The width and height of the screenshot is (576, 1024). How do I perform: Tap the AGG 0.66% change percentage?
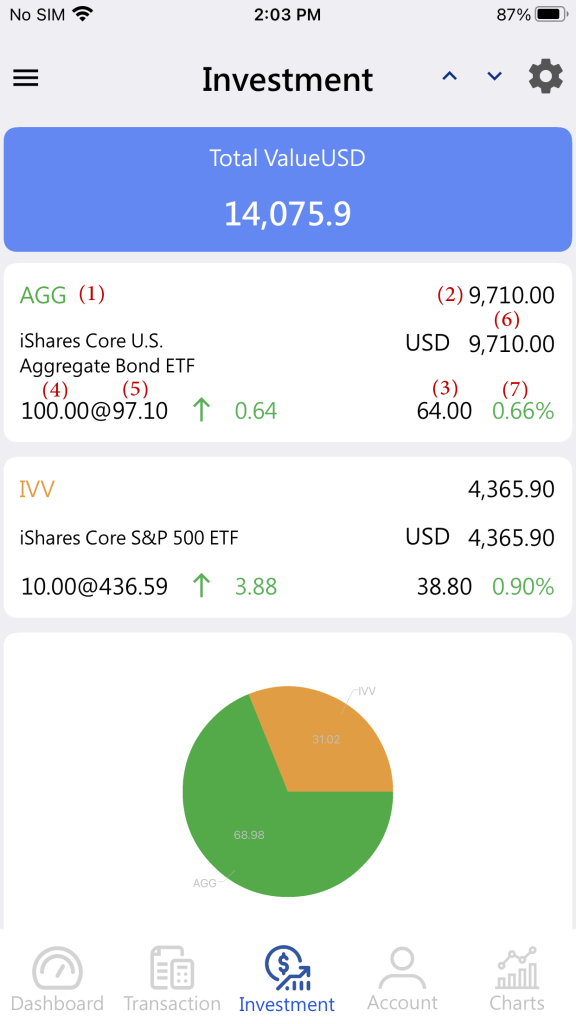[x=523, y=411]
